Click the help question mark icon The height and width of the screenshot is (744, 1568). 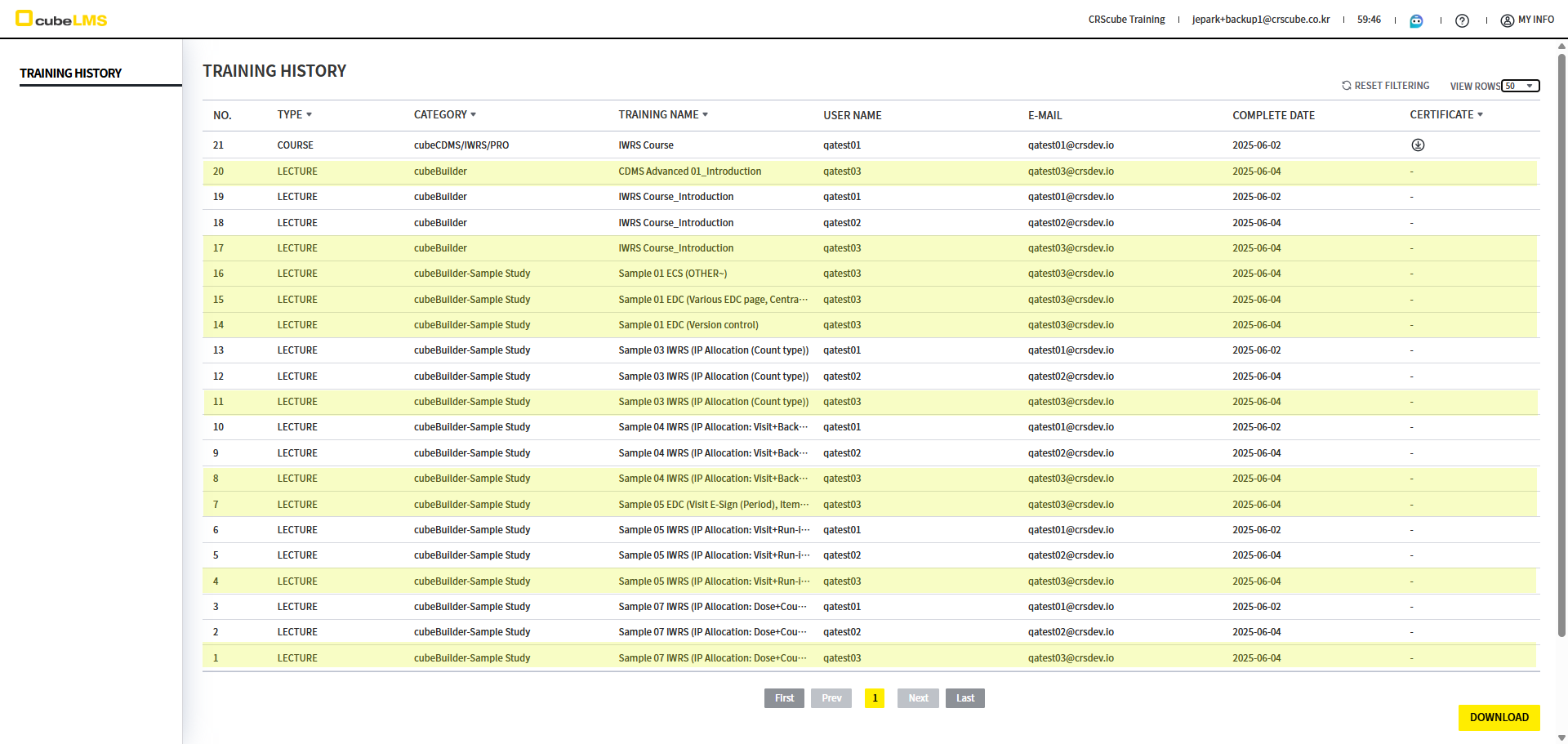coord(1462,20)
